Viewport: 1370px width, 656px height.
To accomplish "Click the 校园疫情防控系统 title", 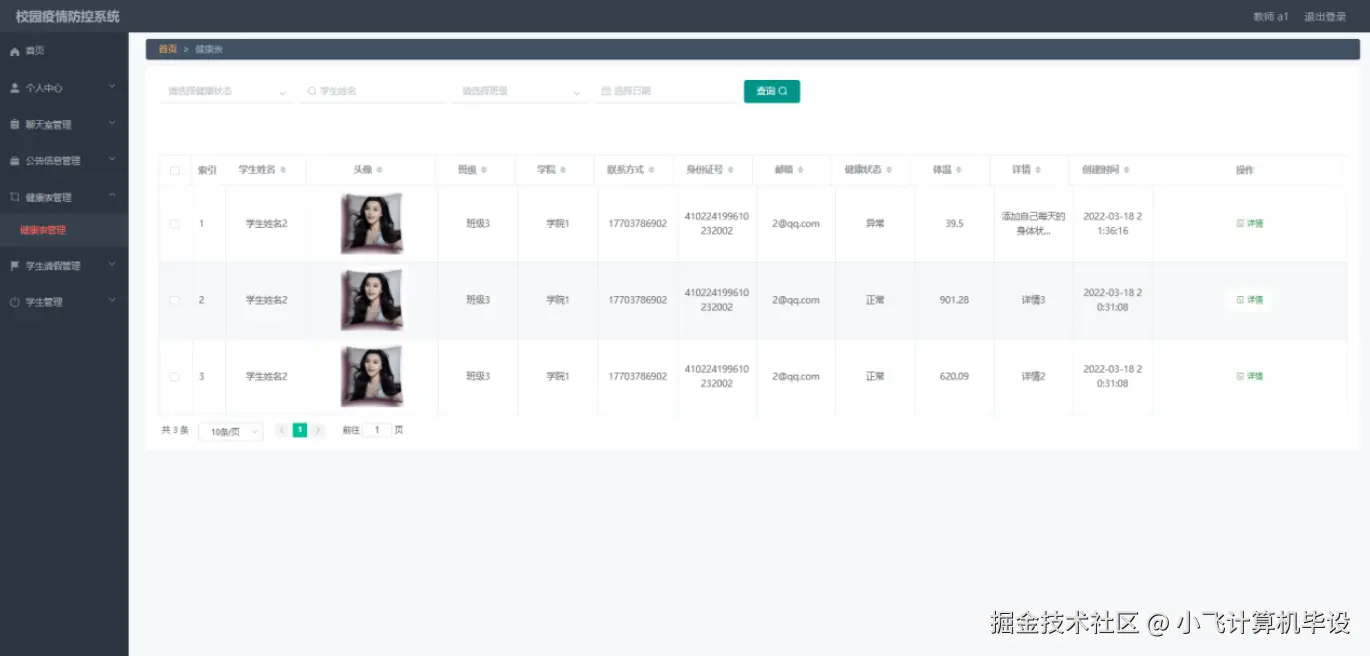I will point(67,17).
